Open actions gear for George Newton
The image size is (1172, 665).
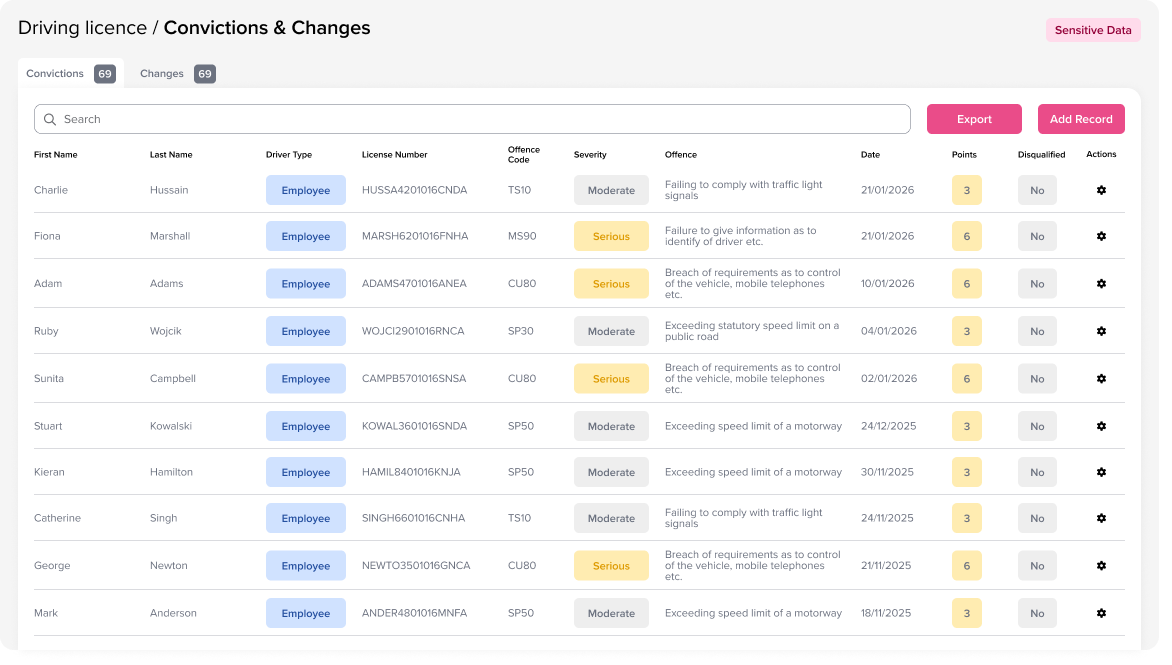(x=1101, y=566)
